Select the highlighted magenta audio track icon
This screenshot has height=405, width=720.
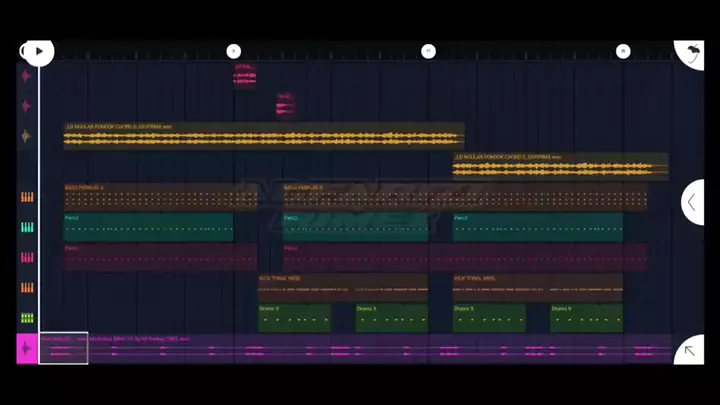pos(27,349)
